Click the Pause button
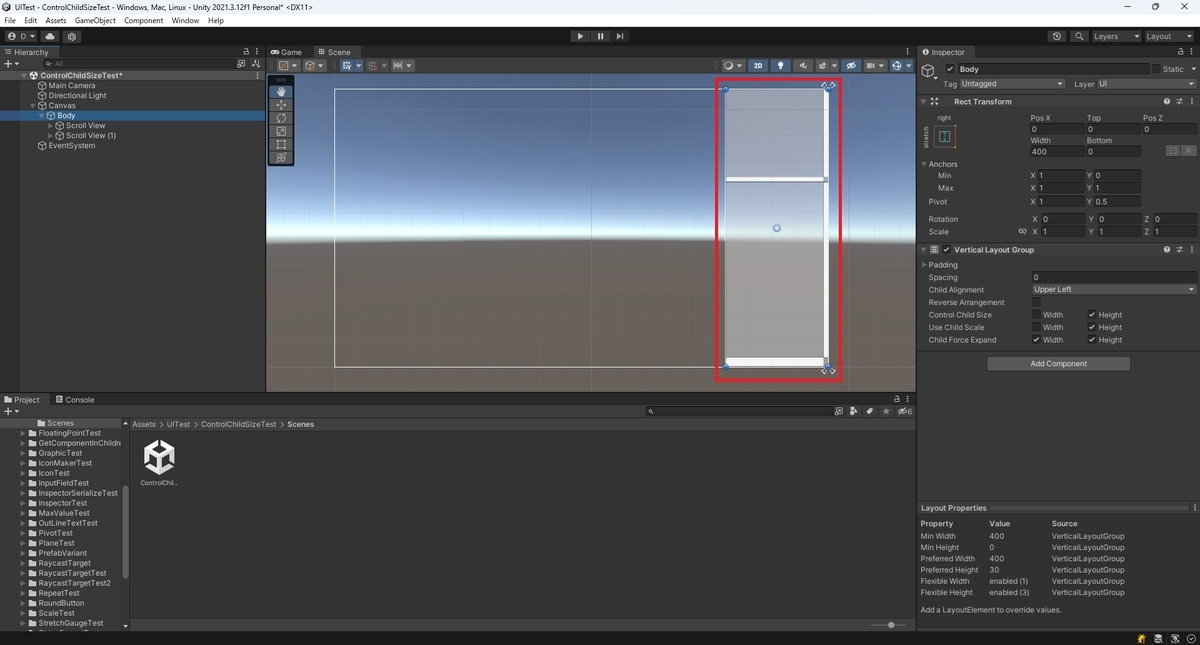The width and height of the screenshot is (1200, 645). (x=600, y=36)
